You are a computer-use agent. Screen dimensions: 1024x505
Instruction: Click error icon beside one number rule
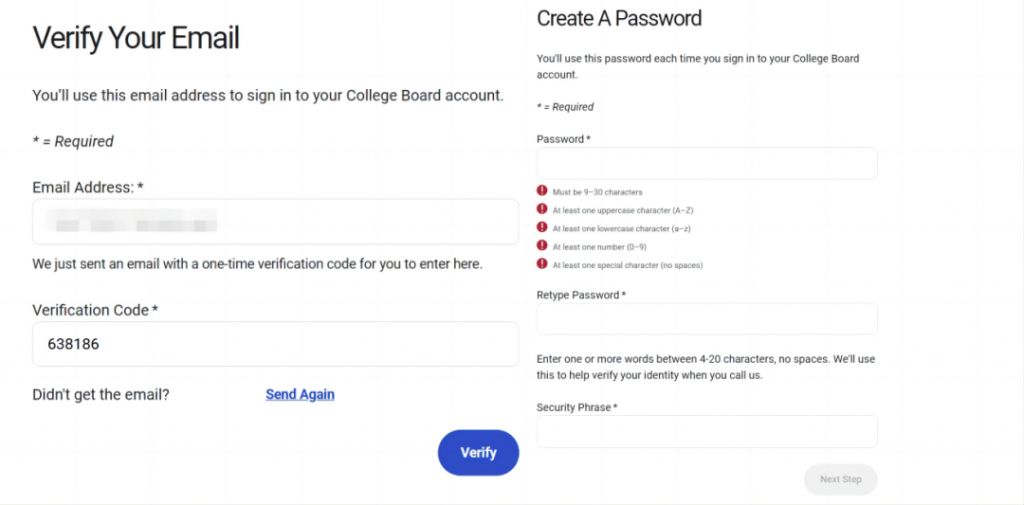point(542,246)
